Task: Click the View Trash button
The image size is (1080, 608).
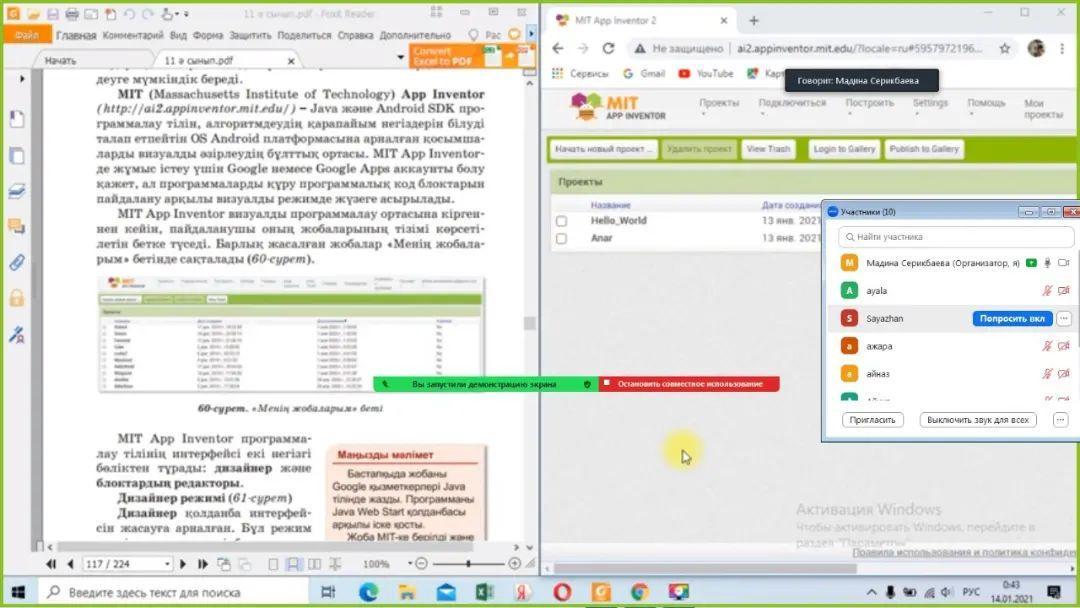Action: tap(768, 149)
